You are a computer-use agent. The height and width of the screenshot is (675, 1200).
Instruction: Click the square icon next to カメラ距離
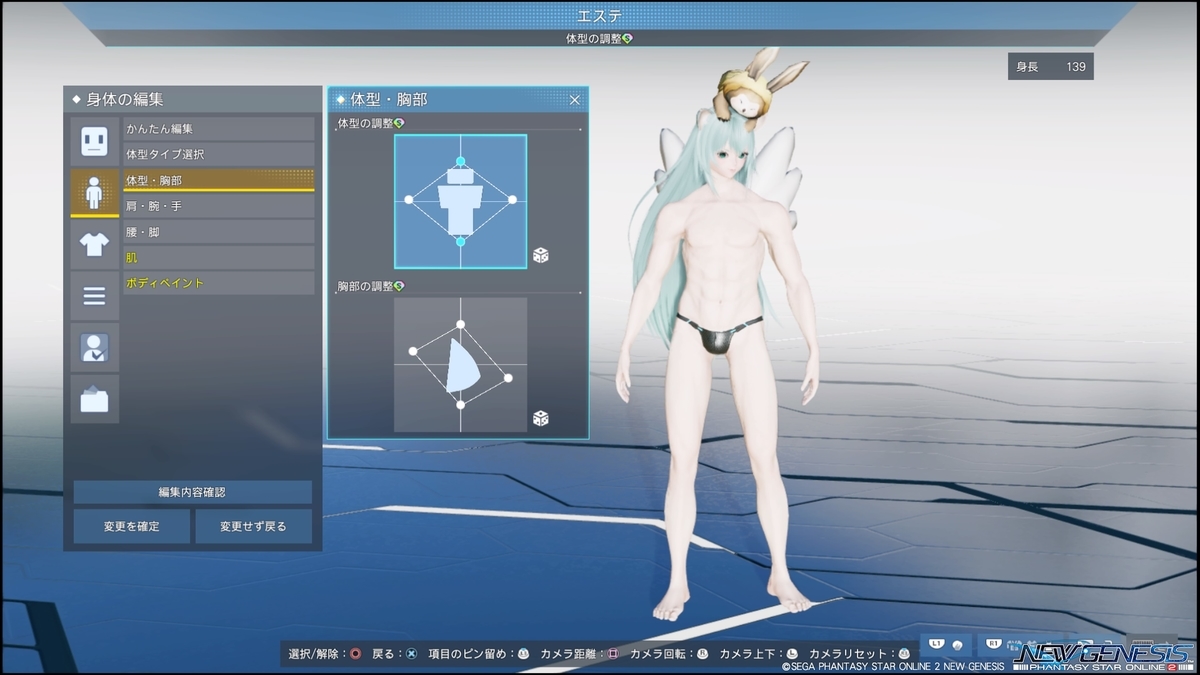[x=613, y=653]
